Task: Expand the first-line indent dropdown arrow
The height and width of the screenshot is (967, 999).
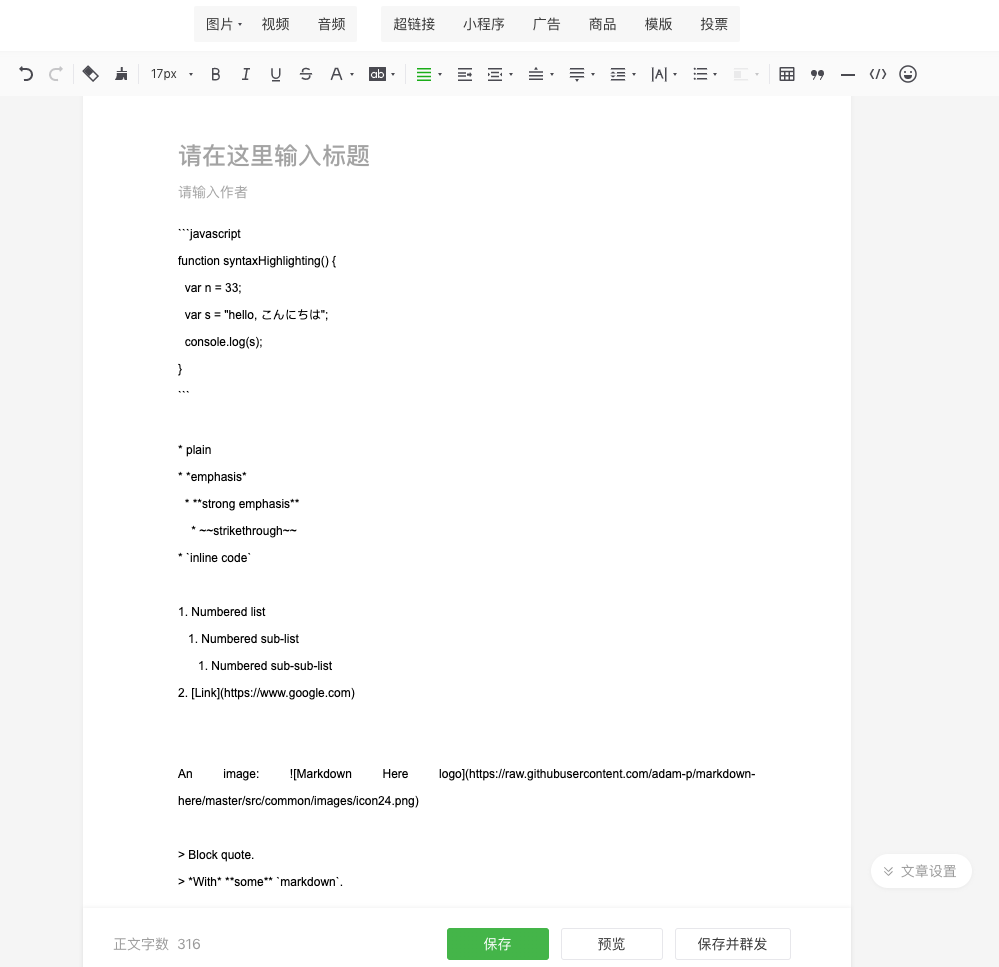Action: (x=511, y=75)
